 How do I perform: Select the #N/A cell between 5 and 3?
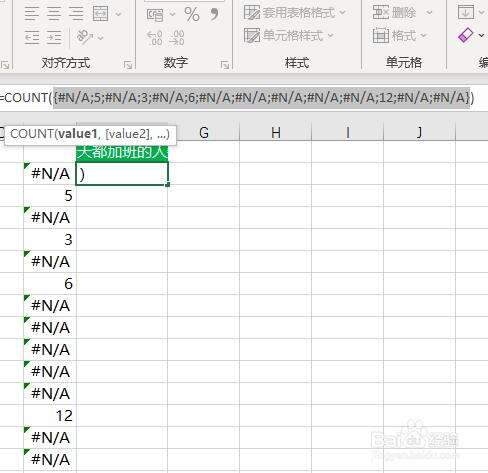click(x=50, y=218)
